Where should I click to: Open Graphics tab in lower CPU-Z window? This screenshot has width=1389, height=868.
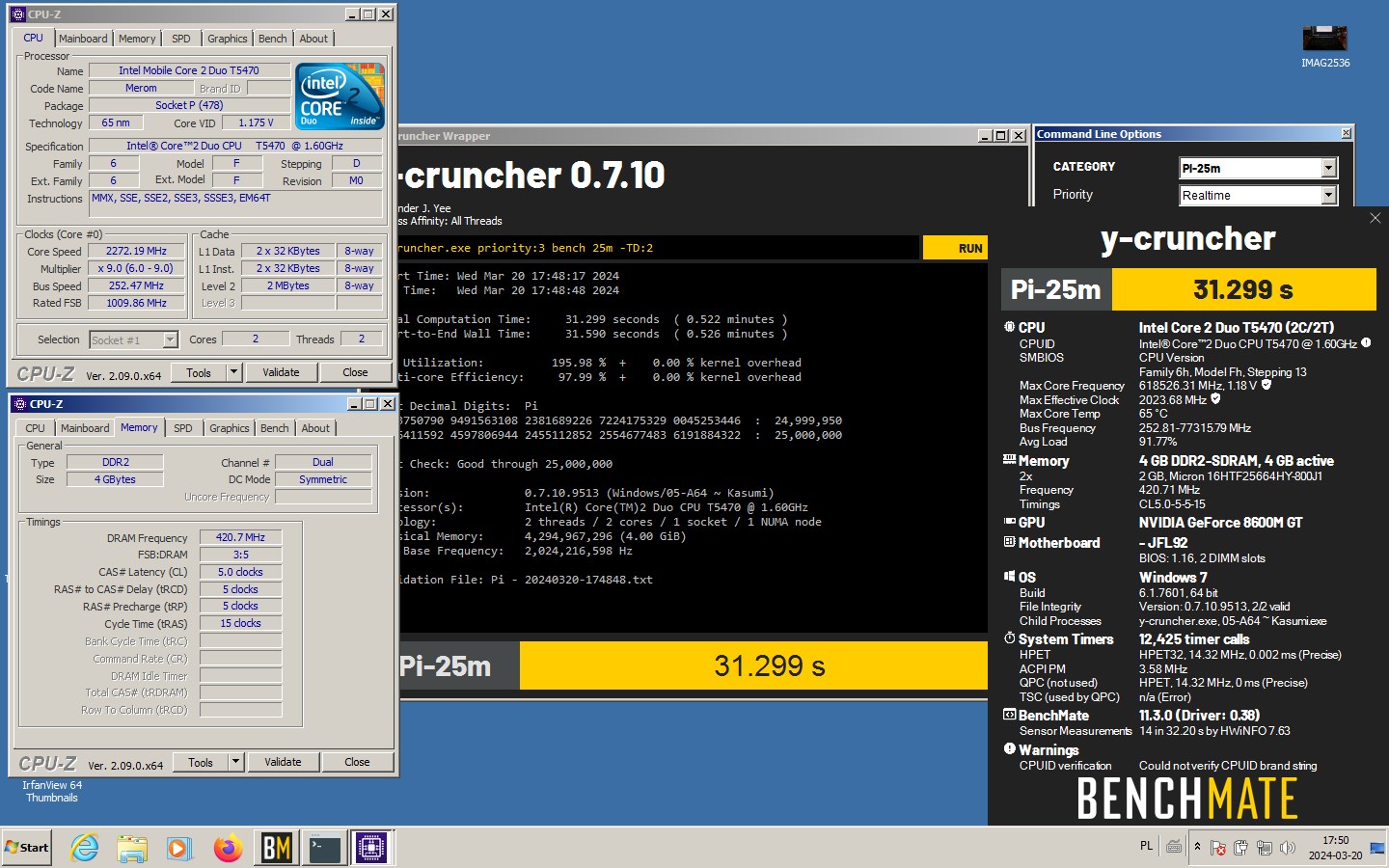point(230,428)
